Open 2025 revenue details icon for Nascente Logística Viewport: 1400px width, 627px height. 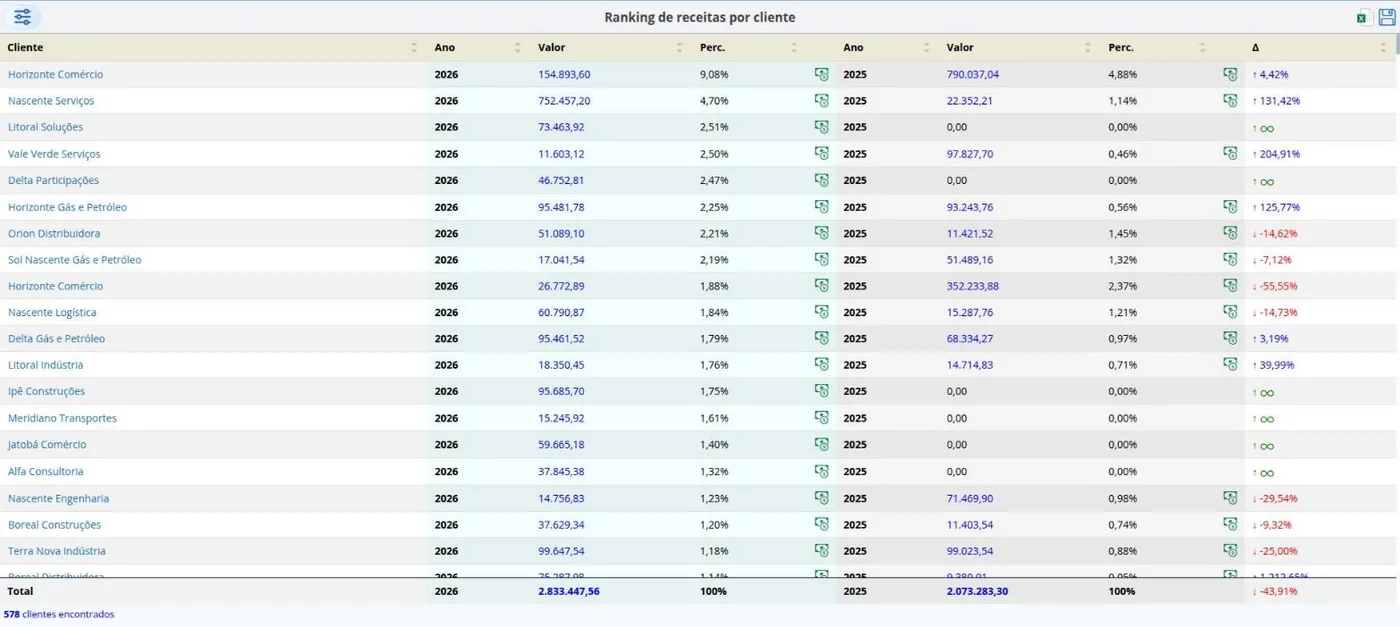(x=1230, y=312)
